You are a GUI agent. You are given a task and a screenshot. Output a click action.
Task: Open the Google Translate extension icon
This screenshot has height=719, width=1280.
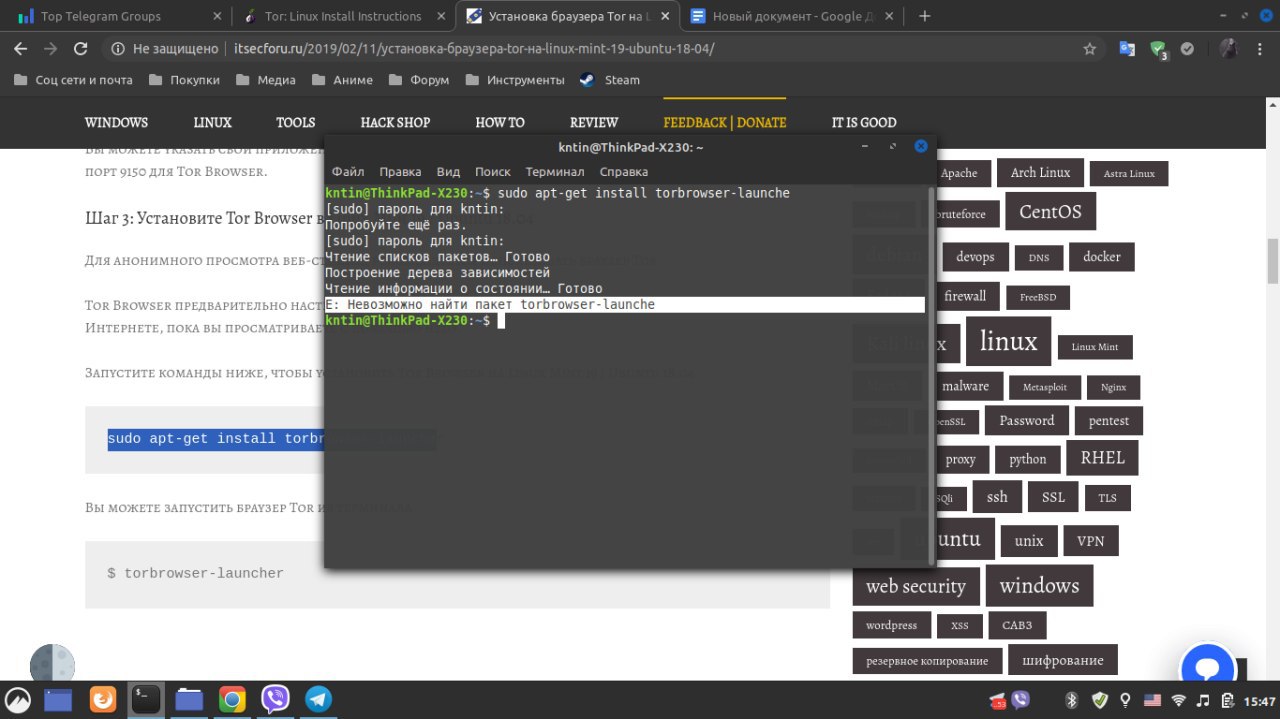click(x=1127, y=48)
